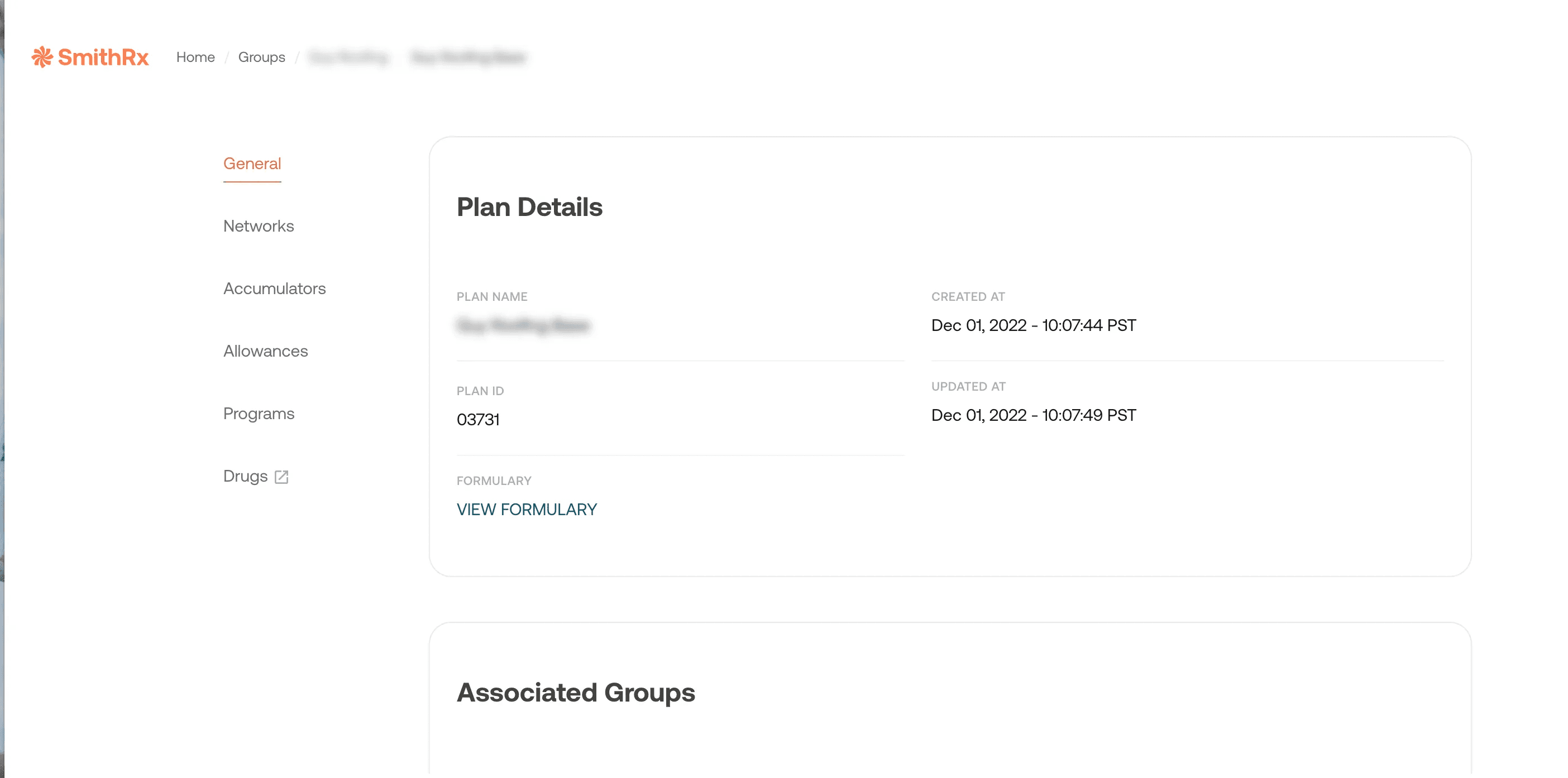The width and height of the screenshot is (1568, 778).
Task: Select the Updated At timestamp text
Action: [x=1034, y=415]
